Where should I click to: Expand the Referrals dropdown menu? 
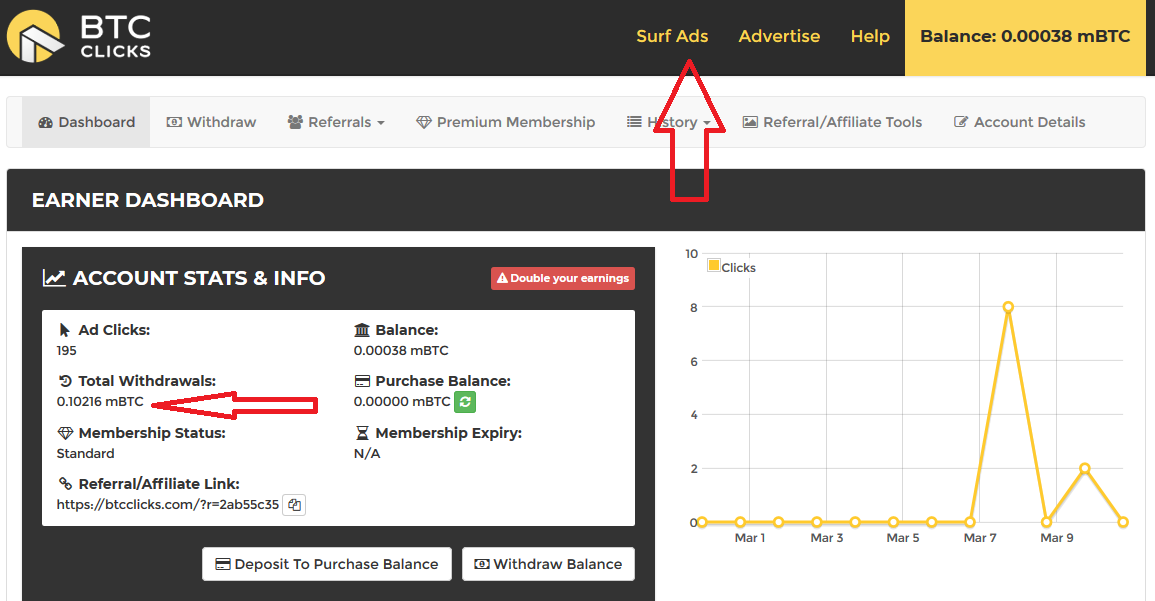336,122
